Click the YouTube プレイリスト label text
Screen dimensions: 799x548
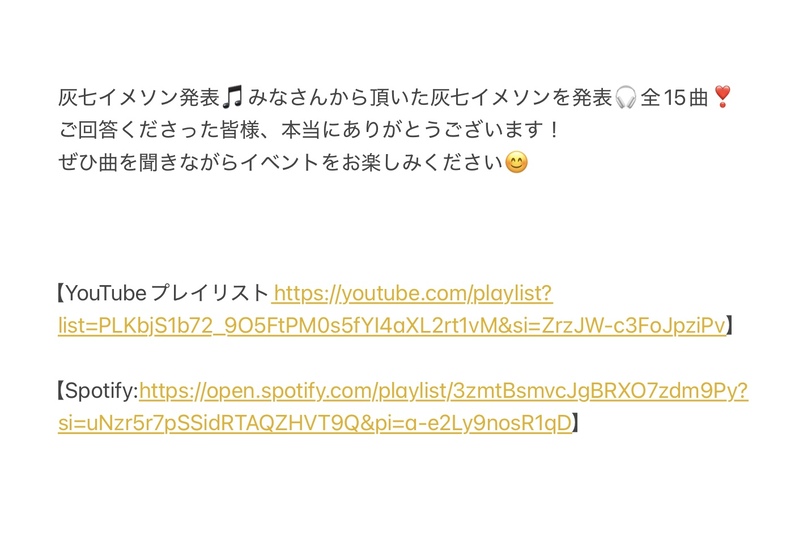[x=167, y=294]
